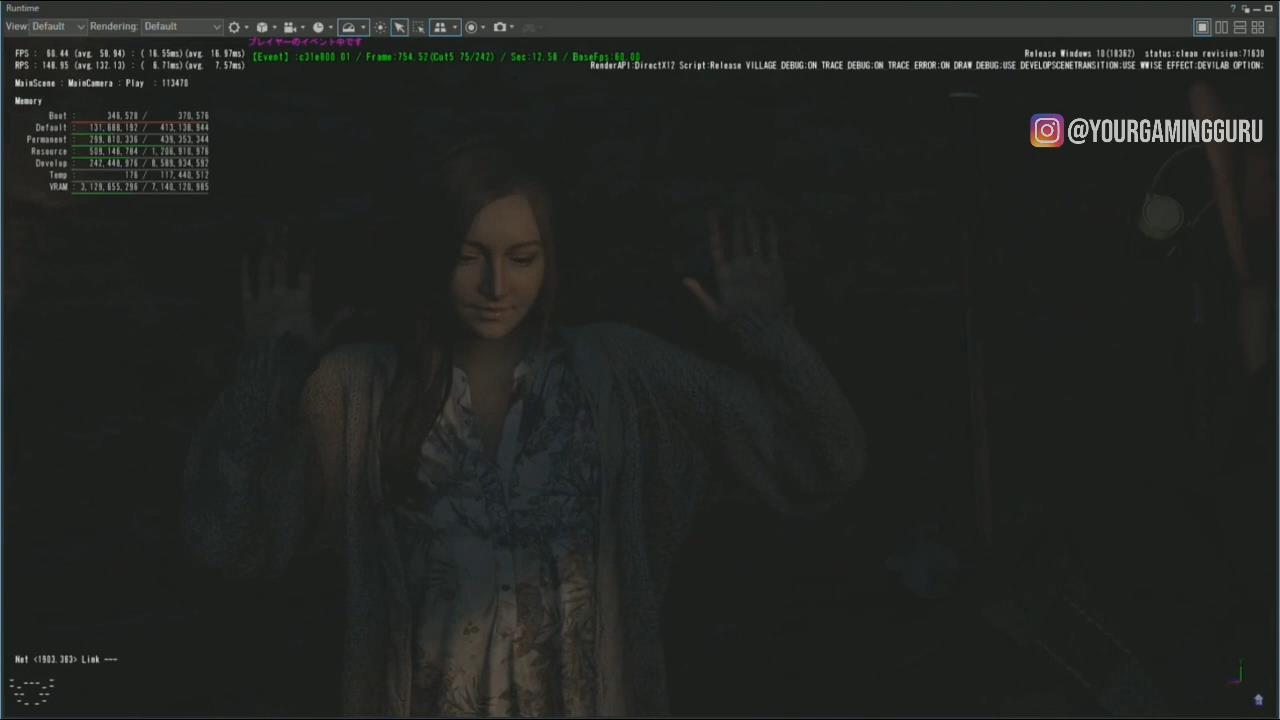Image resolution: width=1280 pixels, height=720 pixels.
Task: Expand the gear settings dropdown arrow
Action: point(246,27)
